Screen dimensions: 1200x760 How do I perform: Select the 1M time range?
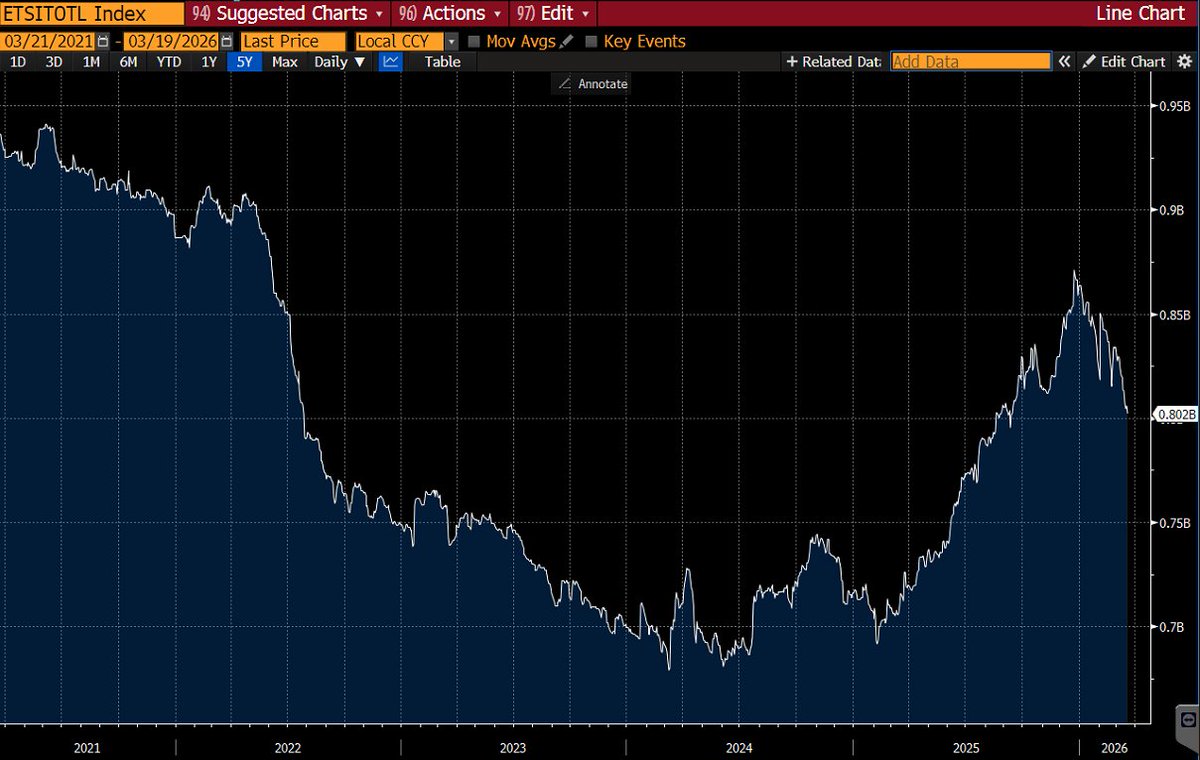tap(91, 61)
